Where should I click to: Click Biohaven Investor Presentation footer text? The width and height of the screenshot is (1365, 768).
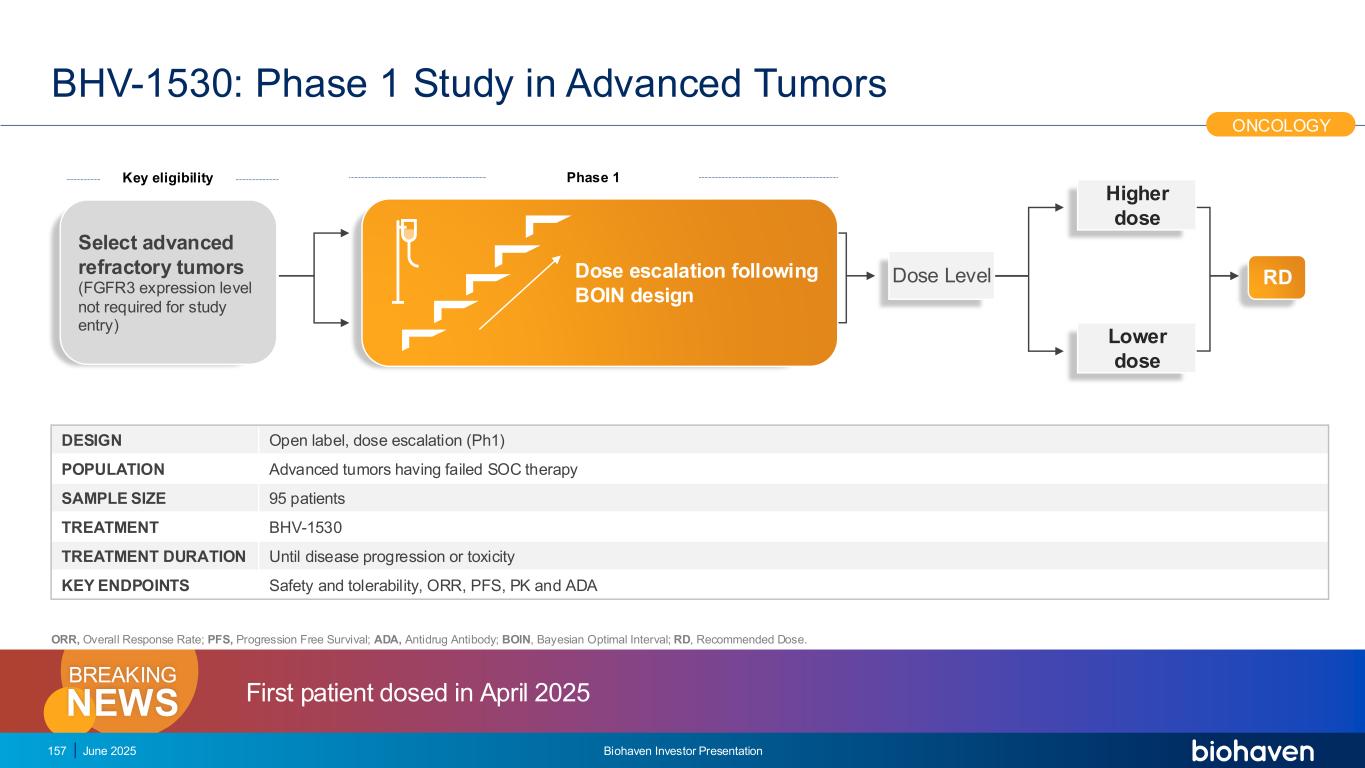pyautogui.click(x=683, y=751)
